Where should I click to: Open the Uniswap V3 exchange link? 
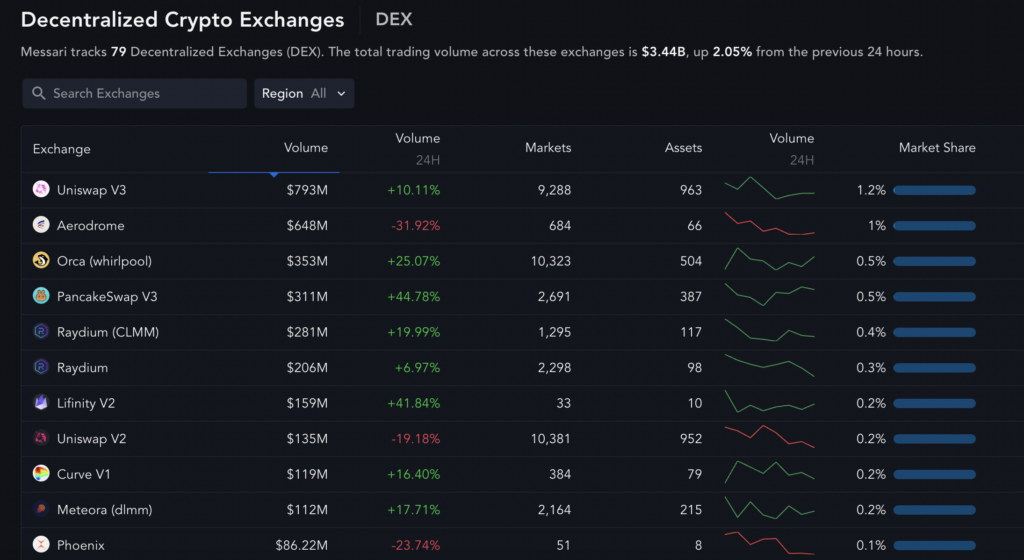click(x=91, y=190)
